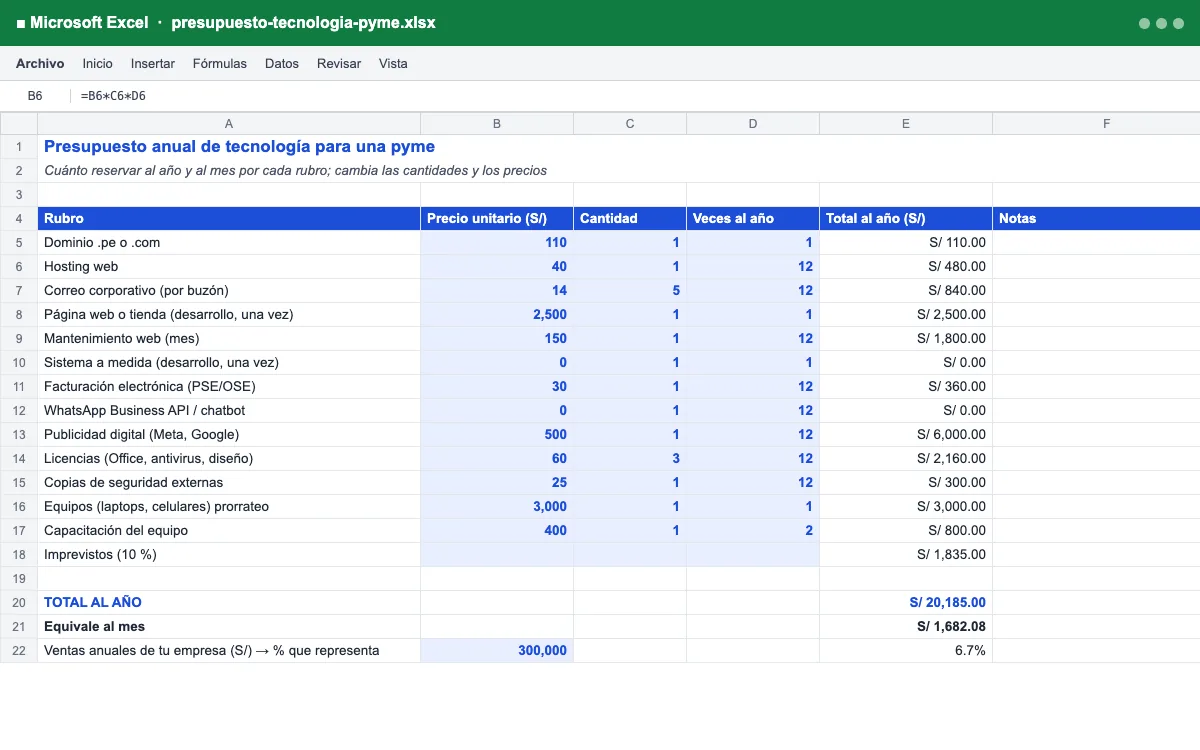1200x750 pixels.
Task: Select Dominio unit price 110
Action: coord(497,242)
